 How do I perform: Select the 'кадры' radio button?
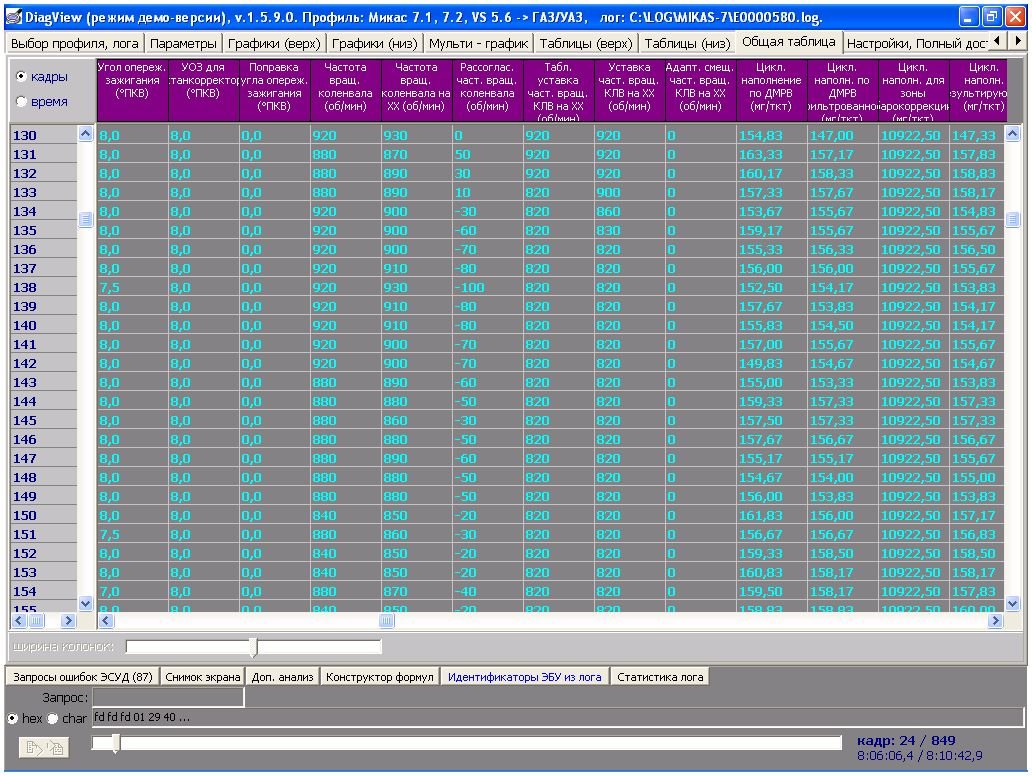[22, 77]
